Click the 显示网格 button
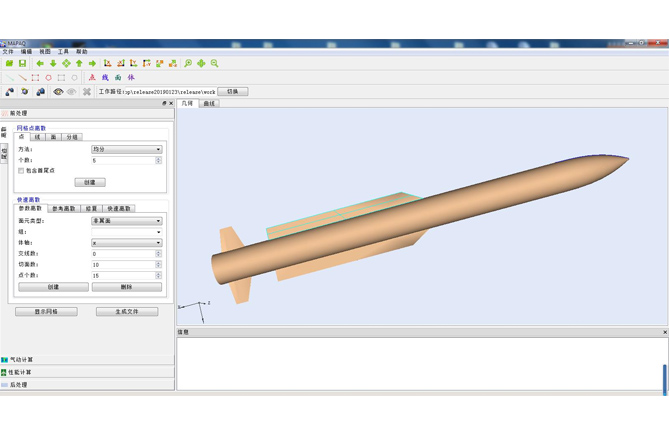Screen dimensions: 669x445 [x=46, y=312]
